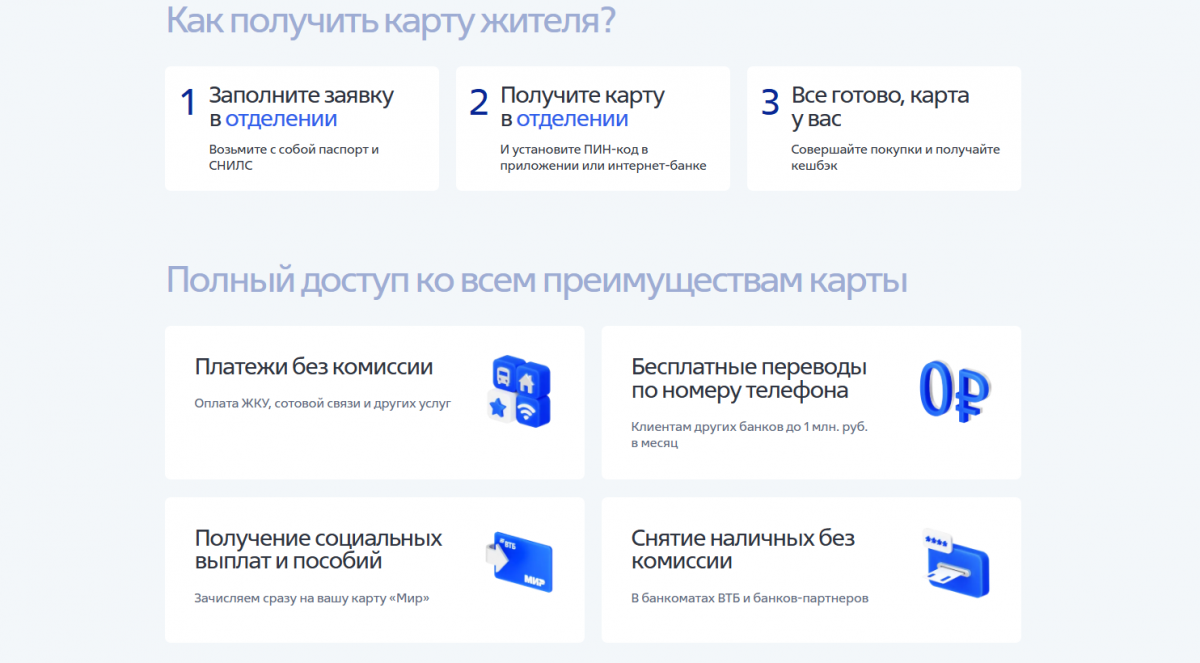Open the 'отделении' link under 'Заполните заявку'

point(281,119)
